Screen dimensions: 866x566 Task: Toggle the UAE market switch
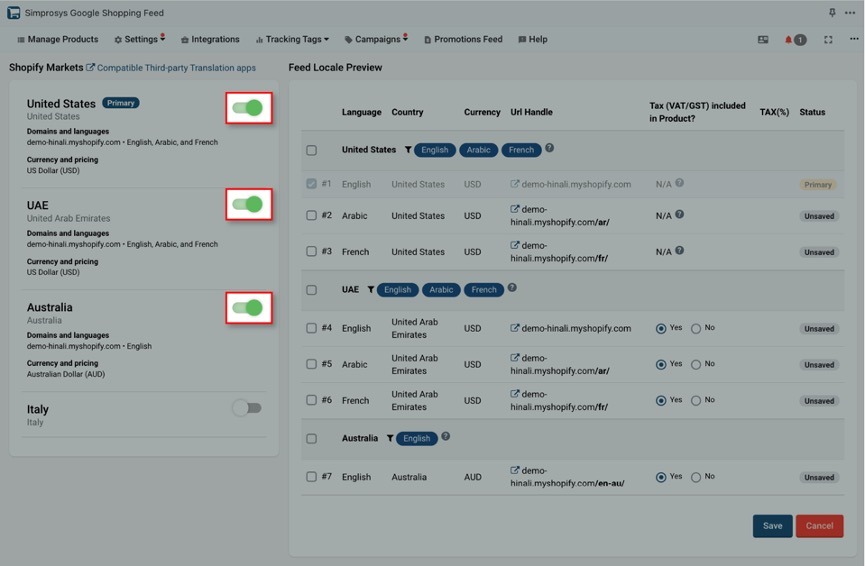[247, 204]
